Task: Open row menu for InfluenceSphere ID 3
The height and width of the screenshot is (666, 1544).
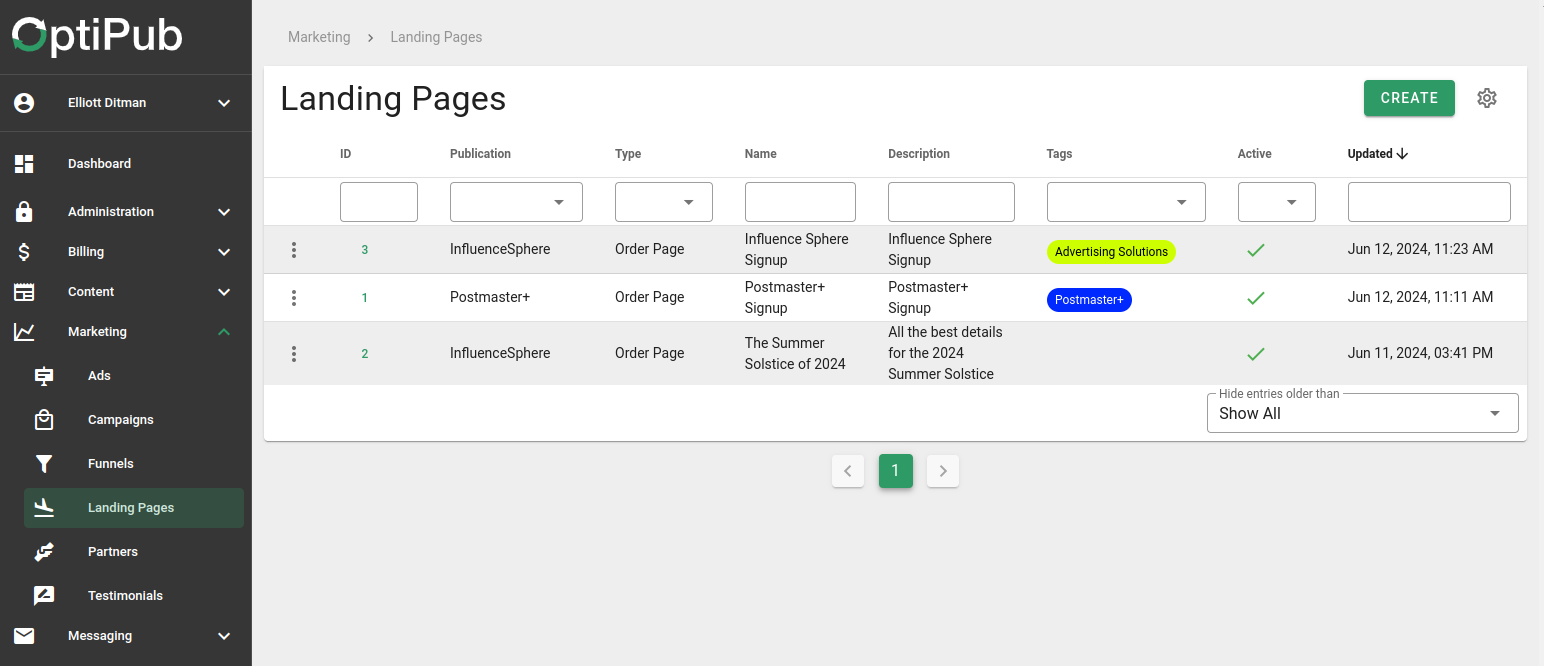Action: [x=293, y=250]
